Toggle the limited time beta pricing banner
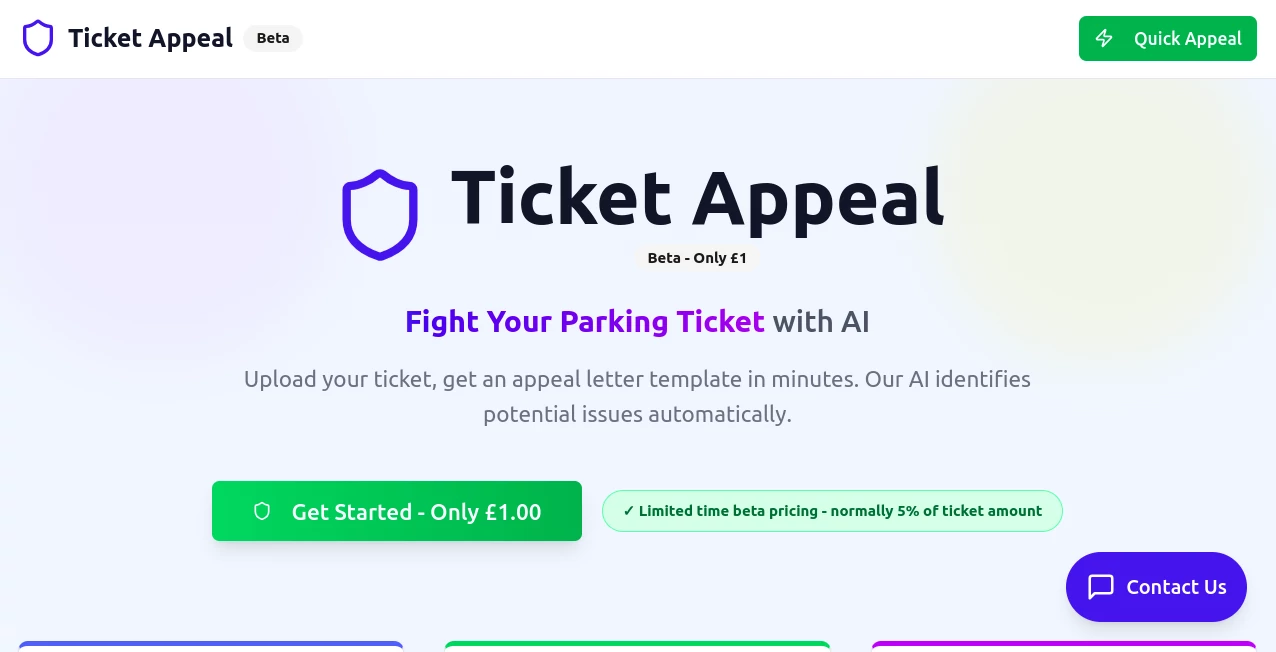This screenshot has width=1276, height=652. 832,511
